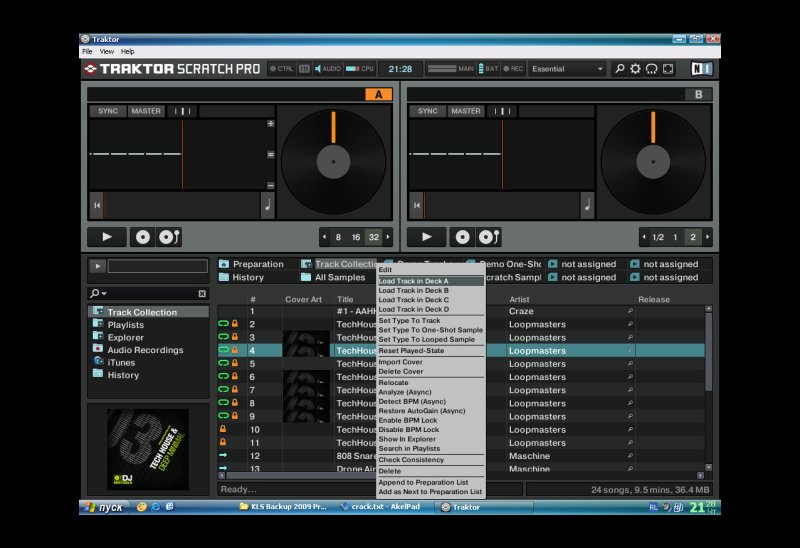Choose Detect BPM (Async) from menu
The width and height of the screenshot is (800, 548).
click(x=431, y=401)
